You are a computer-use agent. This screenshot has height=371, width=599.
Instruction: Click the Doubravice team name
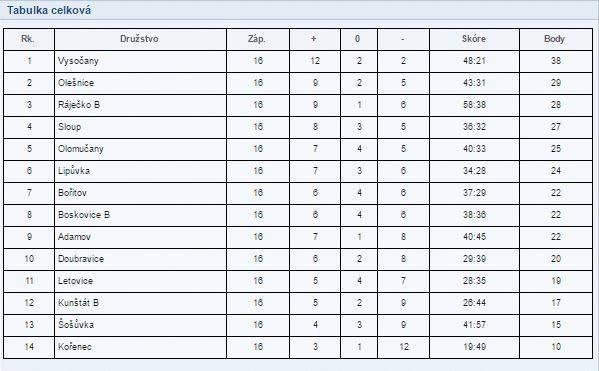[x=81, y=259]
